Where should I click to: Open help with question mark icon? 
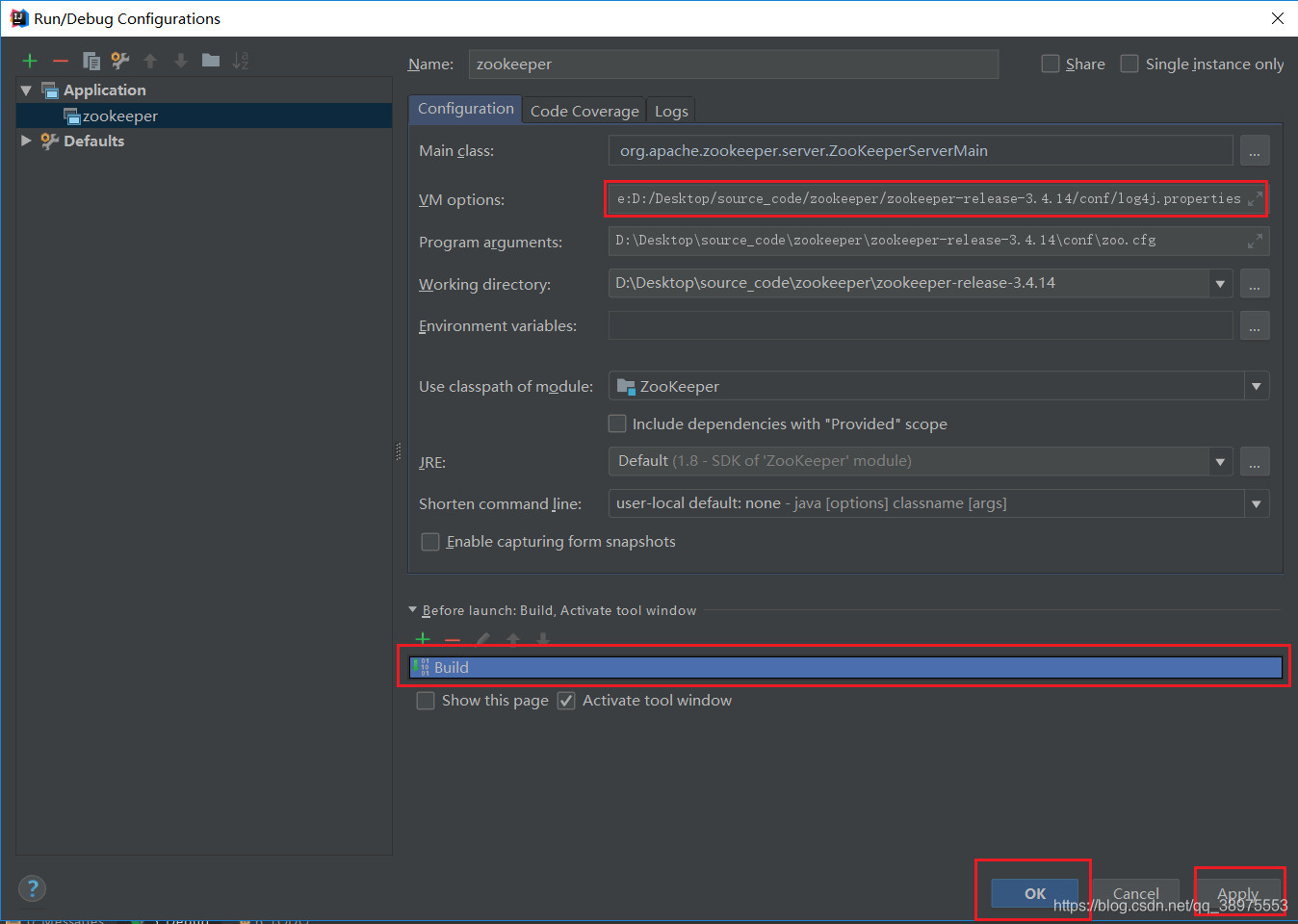click(x=32, y=888)
